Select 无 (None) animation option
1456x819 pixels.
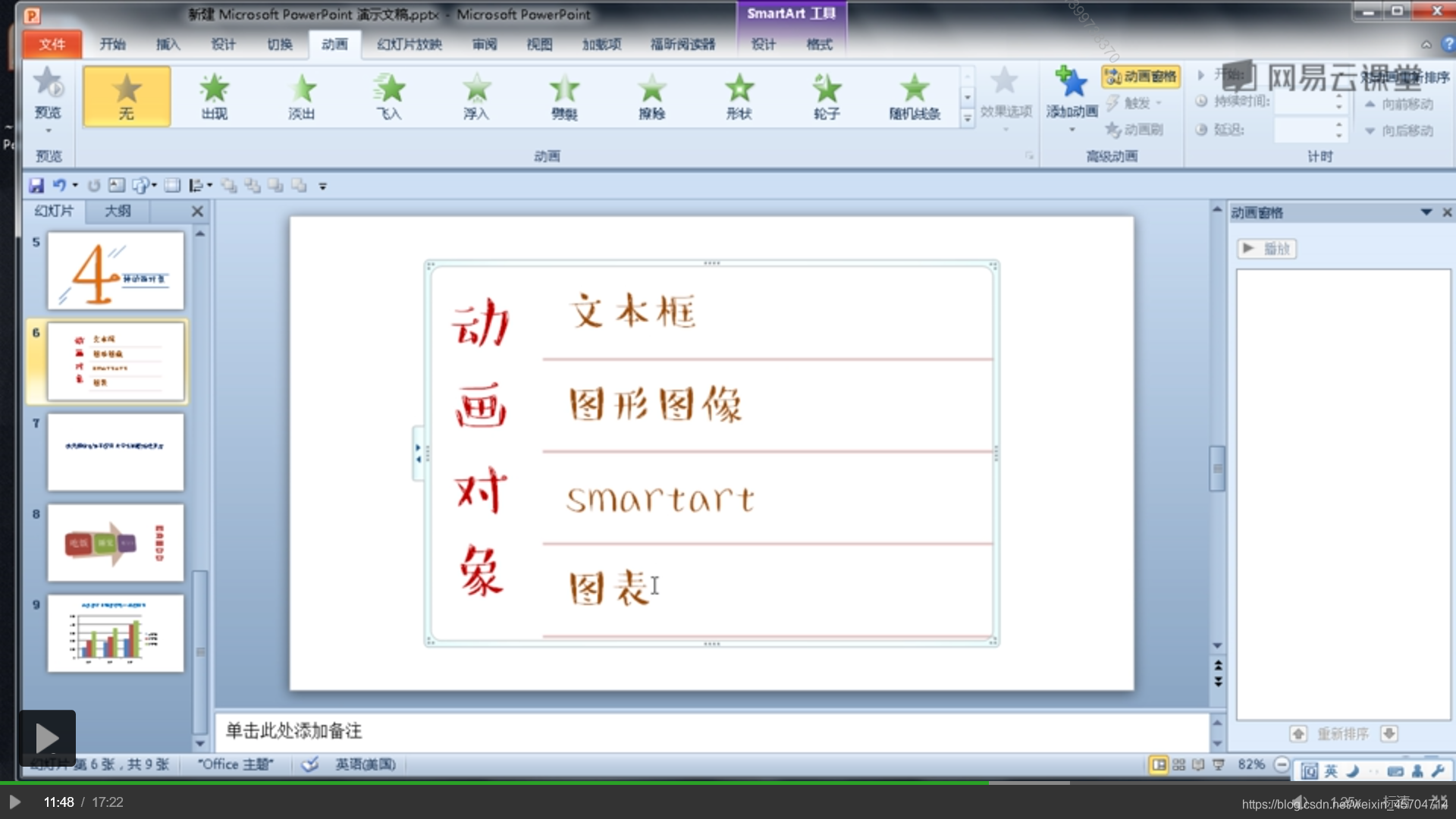(x=127, y=96)
